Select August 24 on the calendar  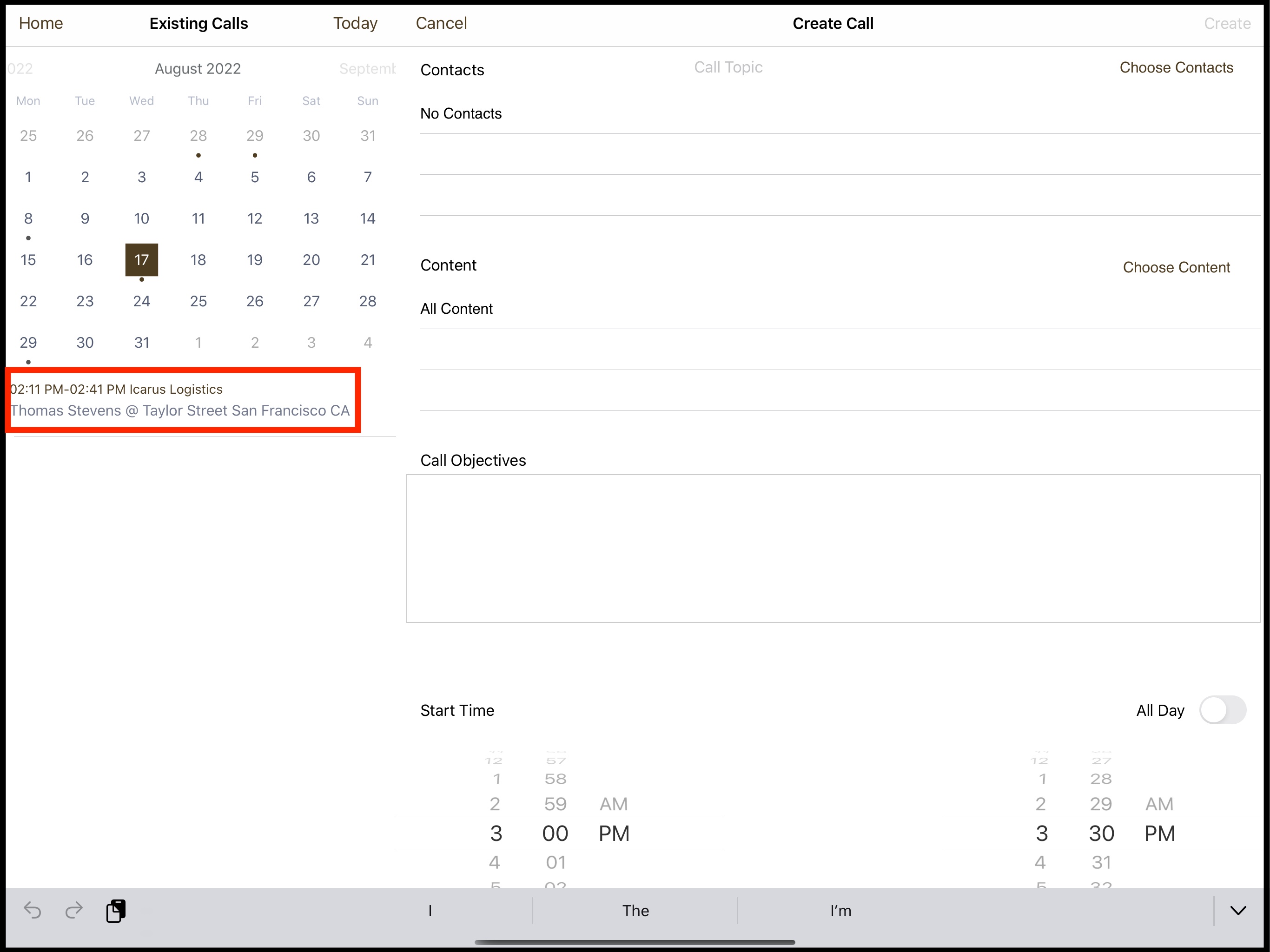(x=141, y=301)
